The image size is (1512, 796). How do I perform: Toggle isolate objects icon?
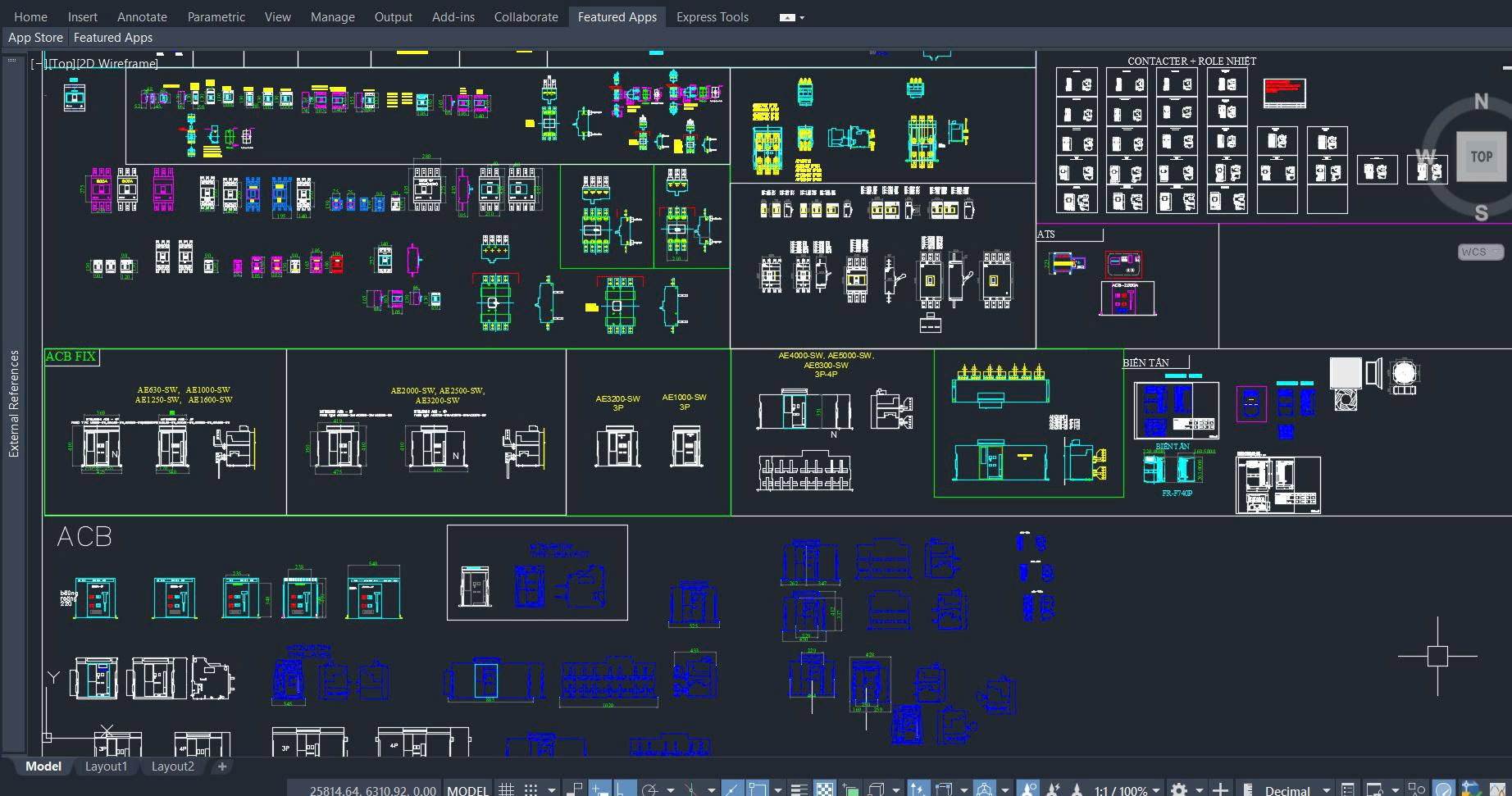tap(1417, 789)
